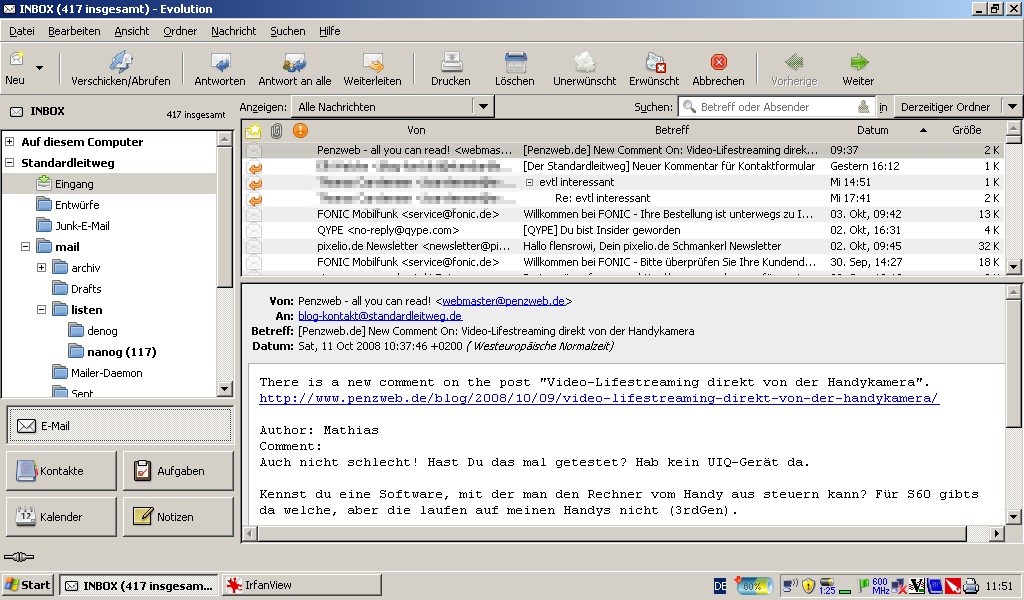
Task: Open the penzweb.de blog post link
Action: click(599, 398)
